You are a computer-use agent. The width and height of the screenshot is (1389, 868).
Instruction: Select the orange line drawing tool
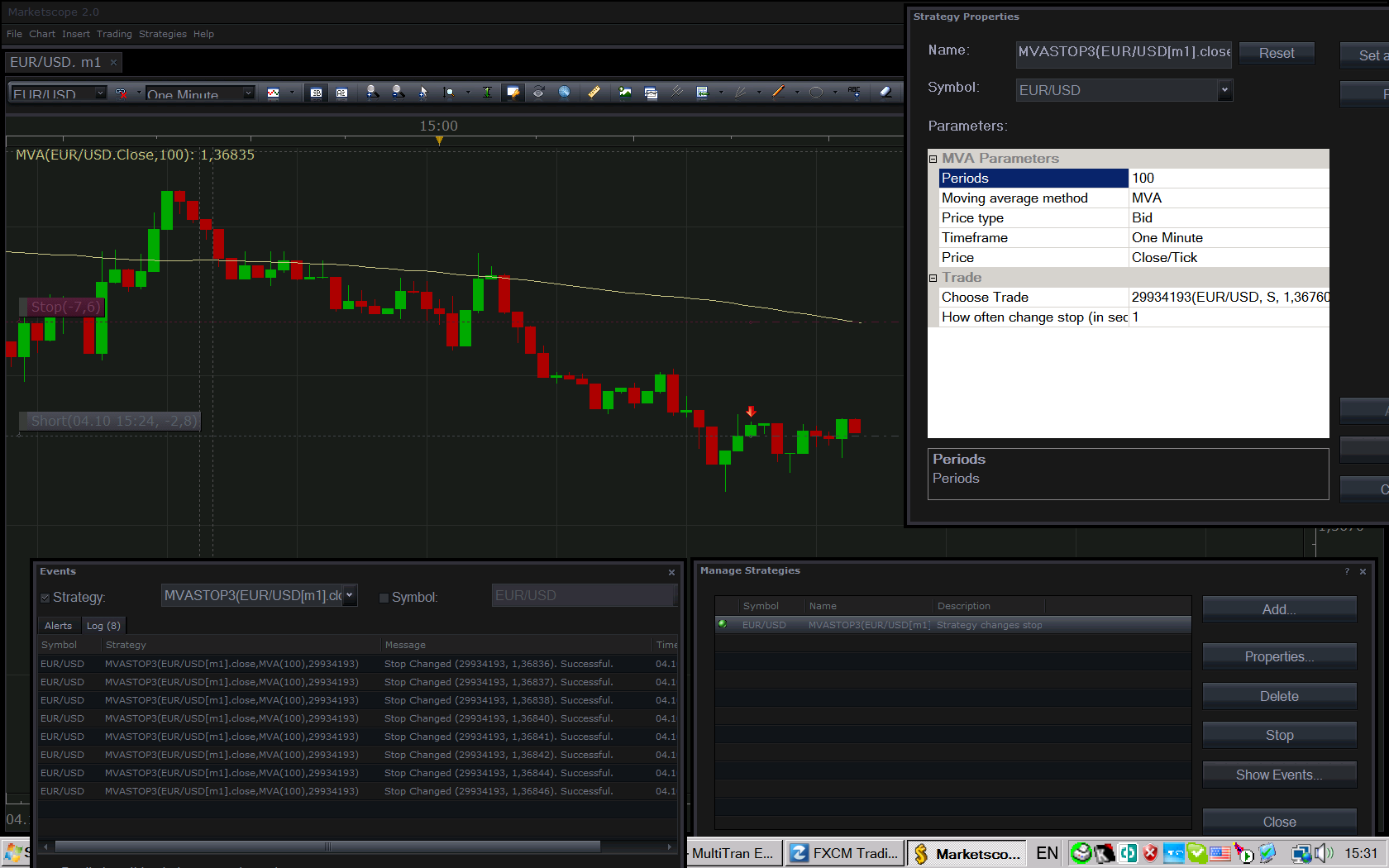pyautogui.click(x=778, y=93)
